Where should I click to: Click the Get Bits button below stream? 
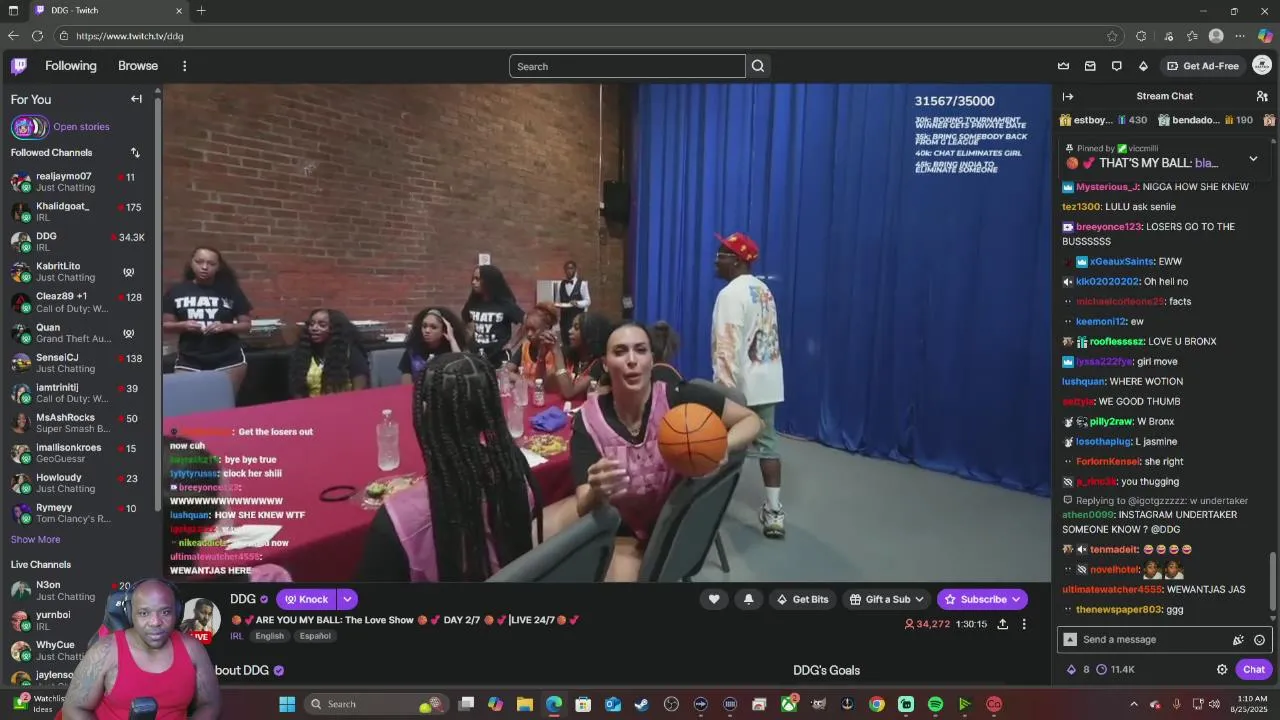pyautogui.click(x=802, y=599)
